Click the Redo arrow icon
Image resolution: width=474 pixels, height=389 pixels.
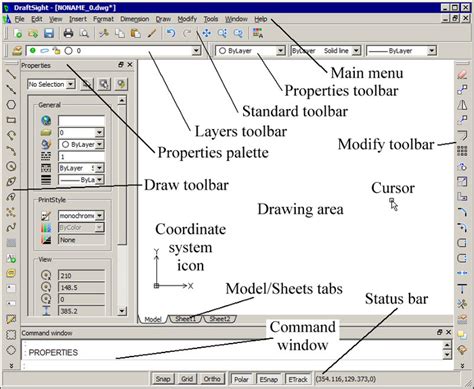[x=187, y=33]
